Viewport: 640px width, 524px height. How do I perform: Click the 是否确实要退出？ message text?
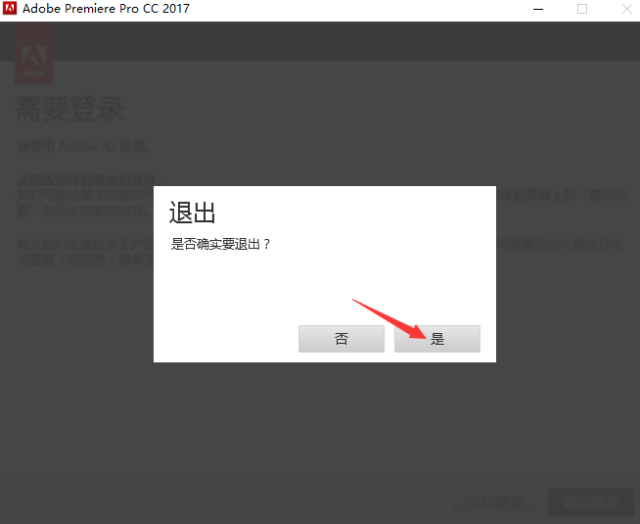[221, 244]
